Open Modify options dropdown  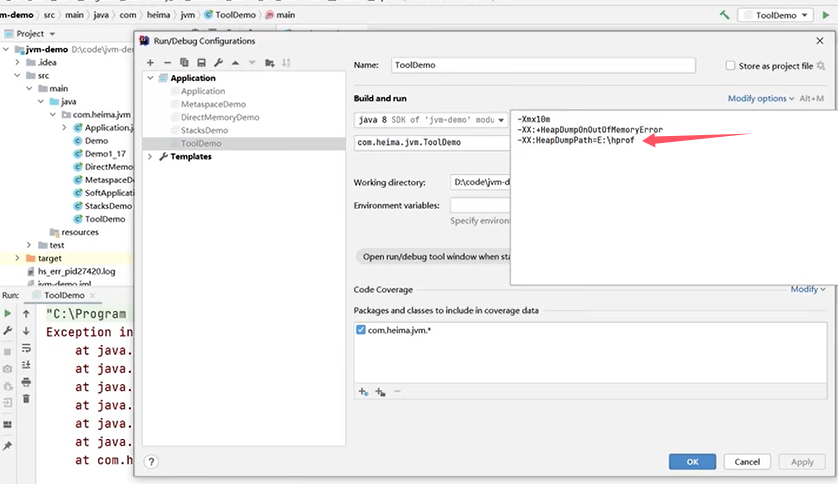(x=761, y=98)
